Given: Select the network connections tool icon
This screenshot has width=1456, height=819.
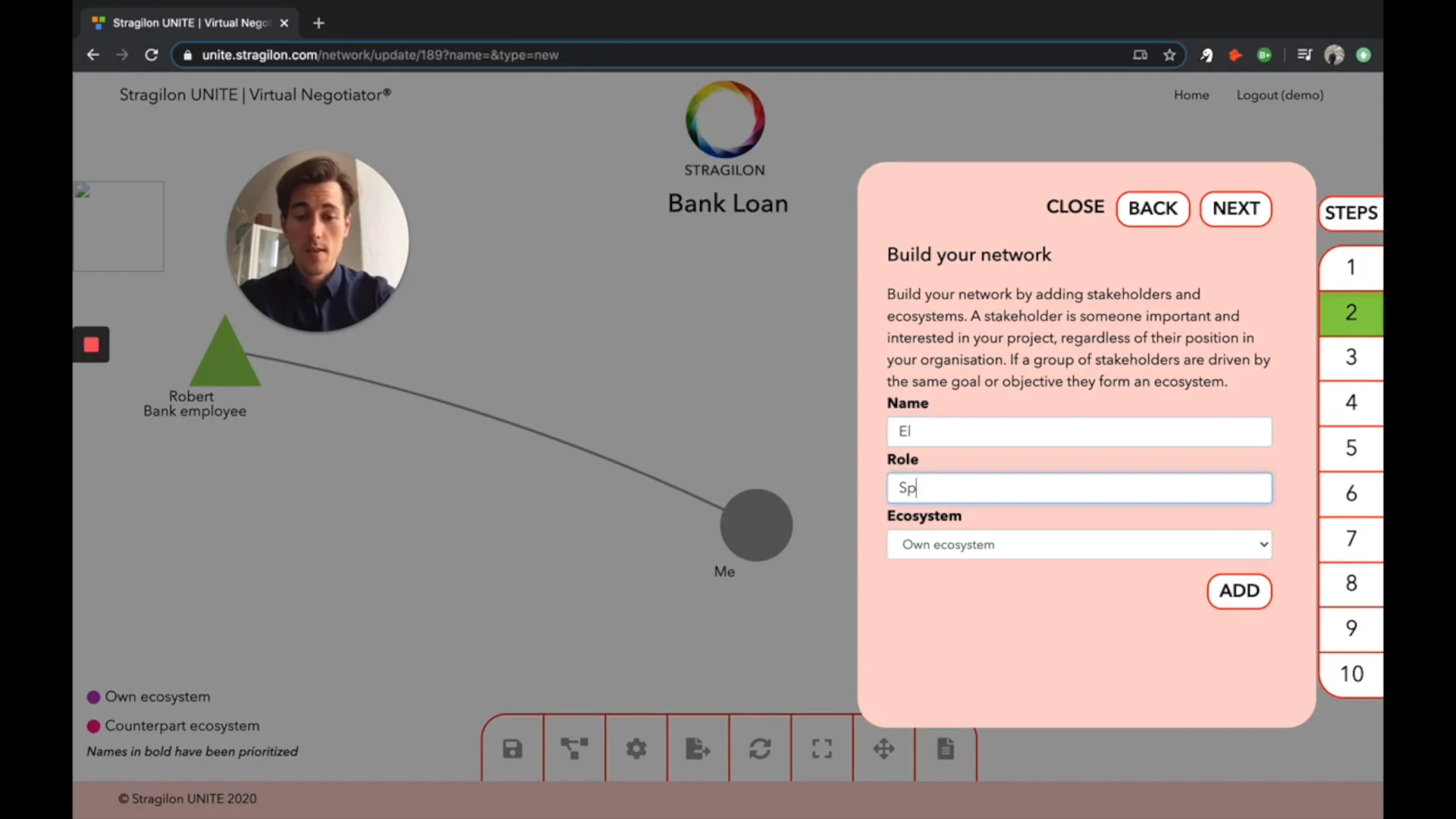Looking at the screenshot, I should click(x=574, y=748).
